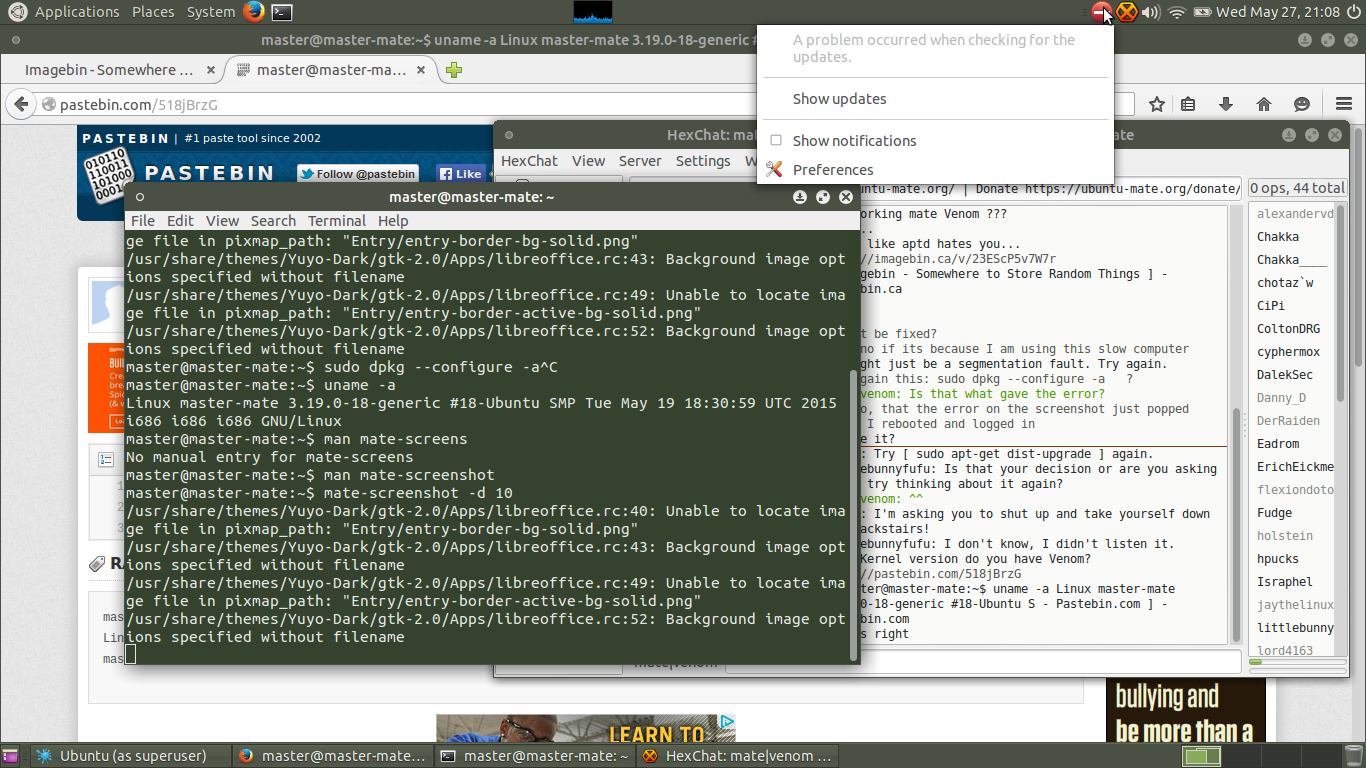Select user littlebunny in HexChat list

tap(1293, 628)
